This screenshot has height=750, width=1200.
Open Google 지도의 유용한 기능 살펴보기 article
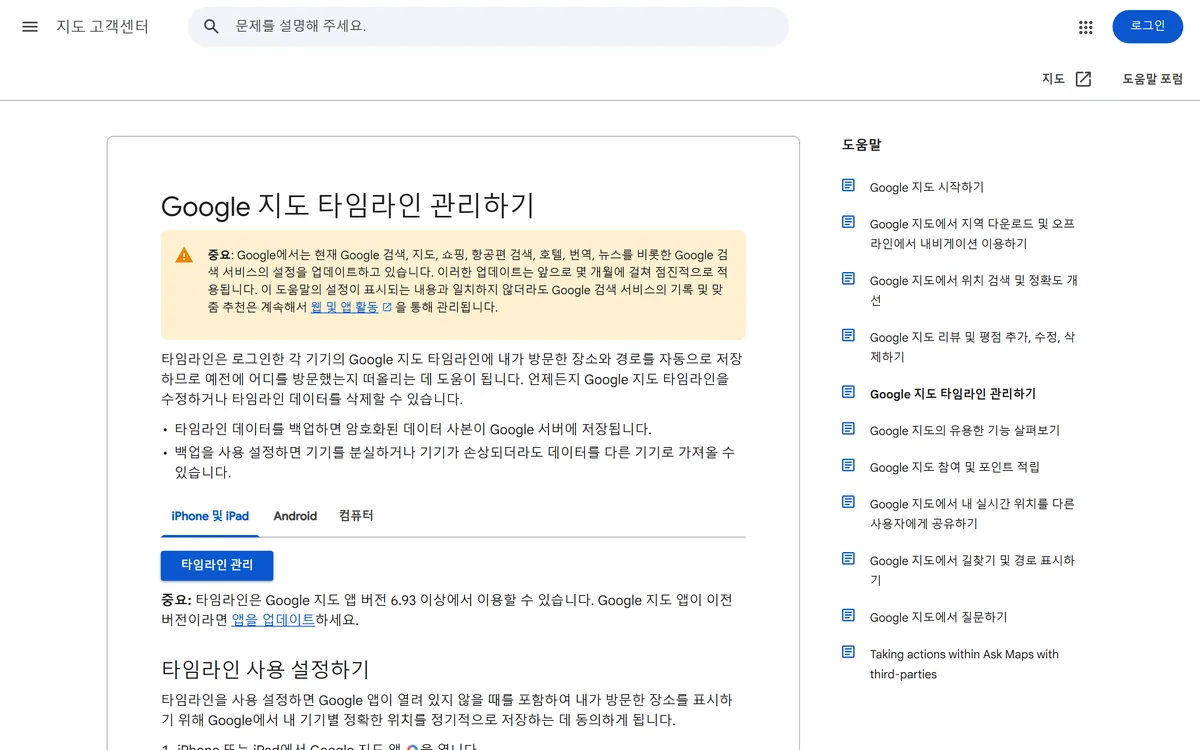pyautogui.click(x=965, y=430)
